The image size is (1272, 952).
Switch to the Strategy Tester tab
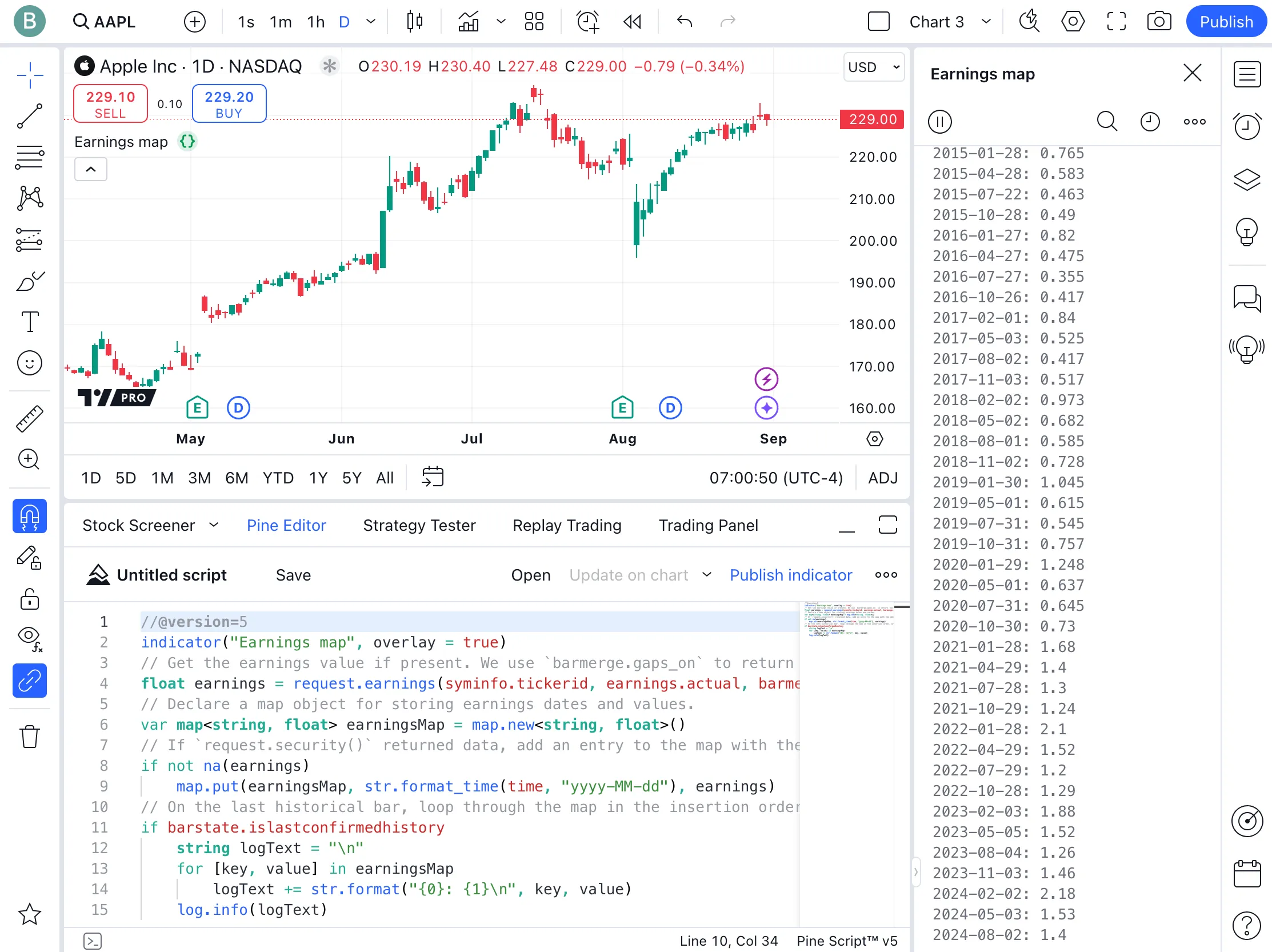[419, 525]
